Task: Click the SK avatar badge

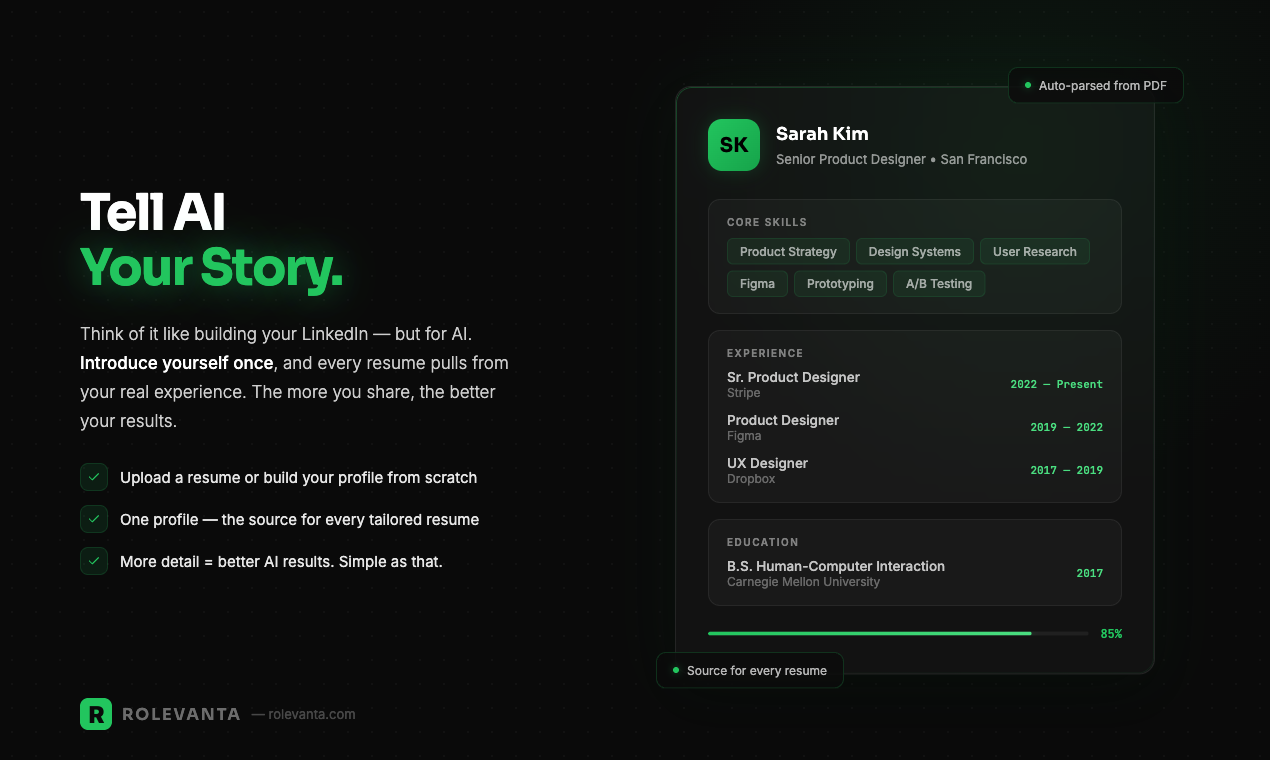Action: (734, 145)
